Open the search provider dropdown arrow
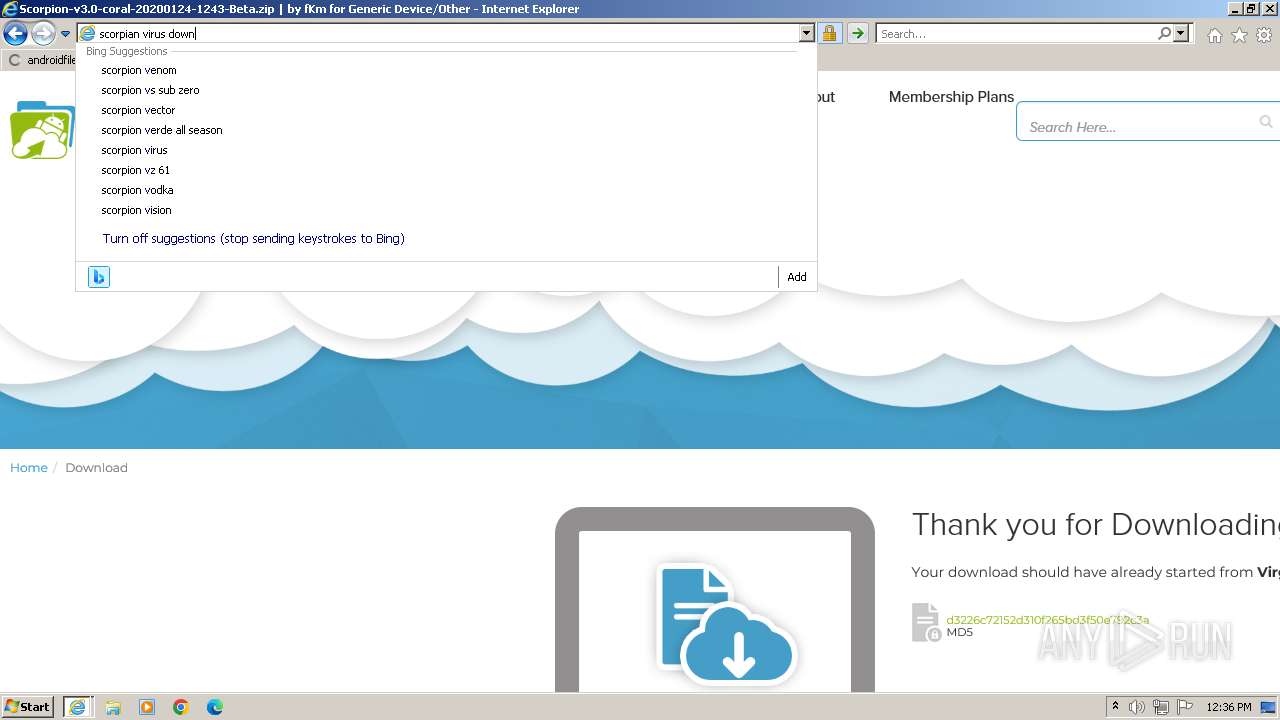Image resolution: width=1280 pixels, height=720 pixels. coord(1181,33)
